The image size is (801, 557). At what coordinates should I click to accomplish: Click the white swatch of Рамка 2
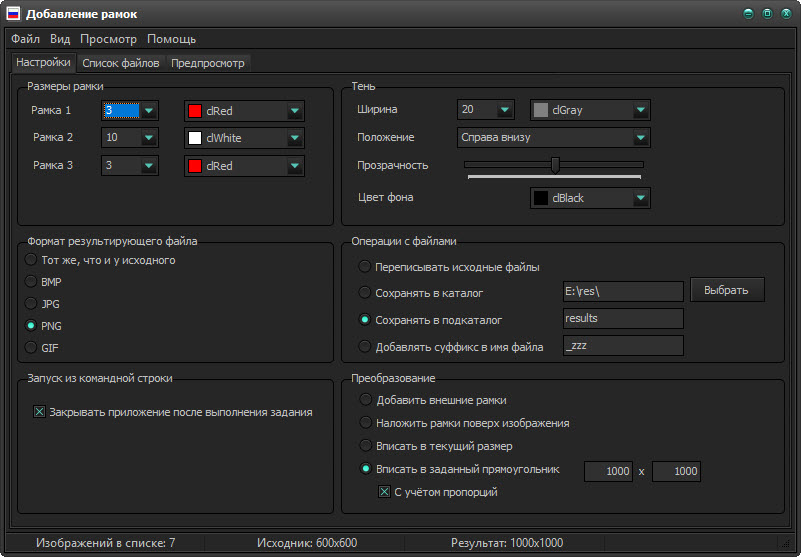click(x=195, y=138)
